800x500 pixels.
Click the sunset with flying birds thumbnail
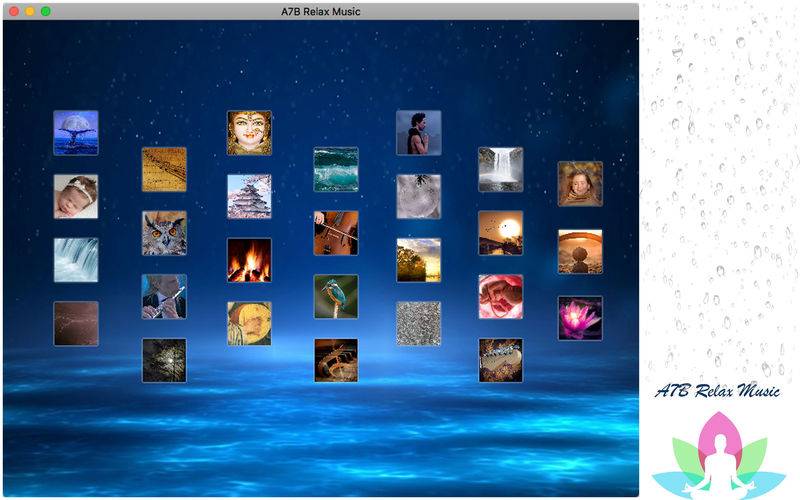pos(501,233)
